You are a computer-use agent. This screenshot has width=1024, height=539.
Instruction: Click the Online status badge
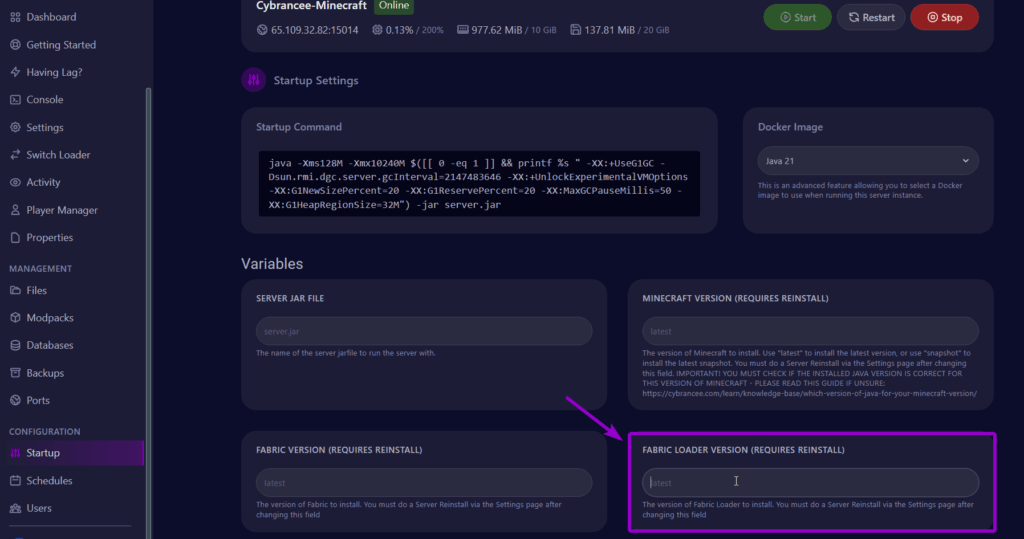394,5
